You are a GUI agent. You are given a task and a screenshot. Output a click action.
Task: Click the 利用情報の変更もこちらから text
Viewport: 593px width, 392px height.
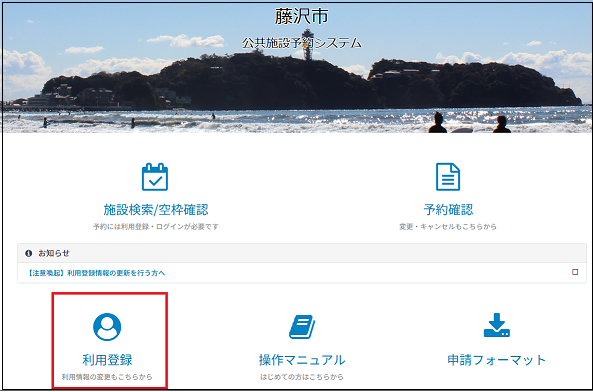[x=107, y=377]
